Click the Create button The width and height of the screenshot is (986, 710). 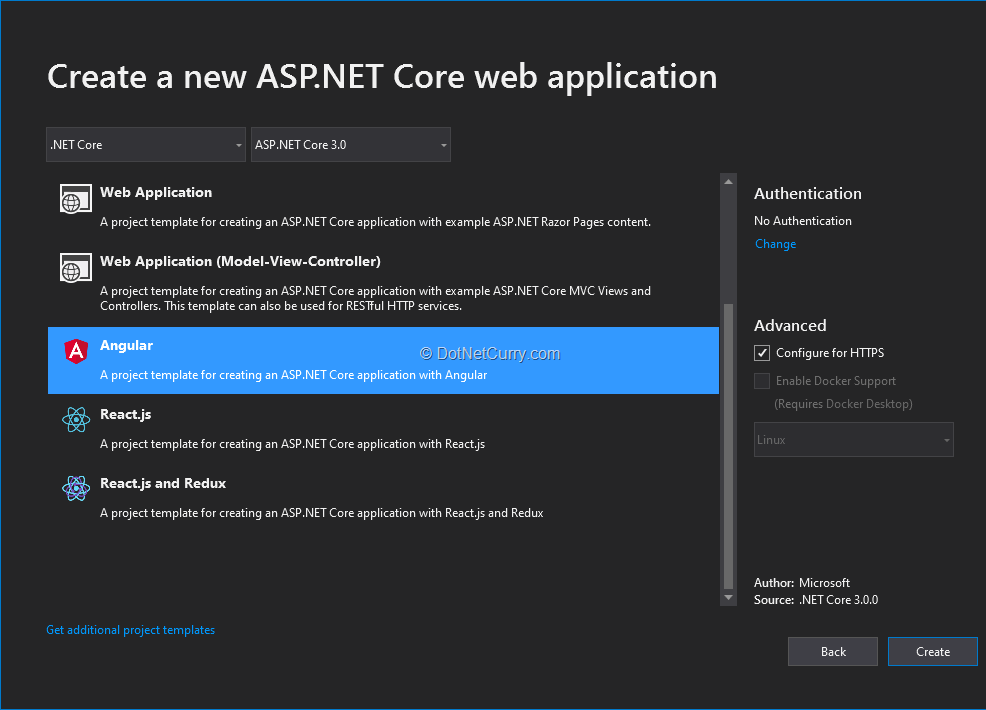[x=933, y=652]
